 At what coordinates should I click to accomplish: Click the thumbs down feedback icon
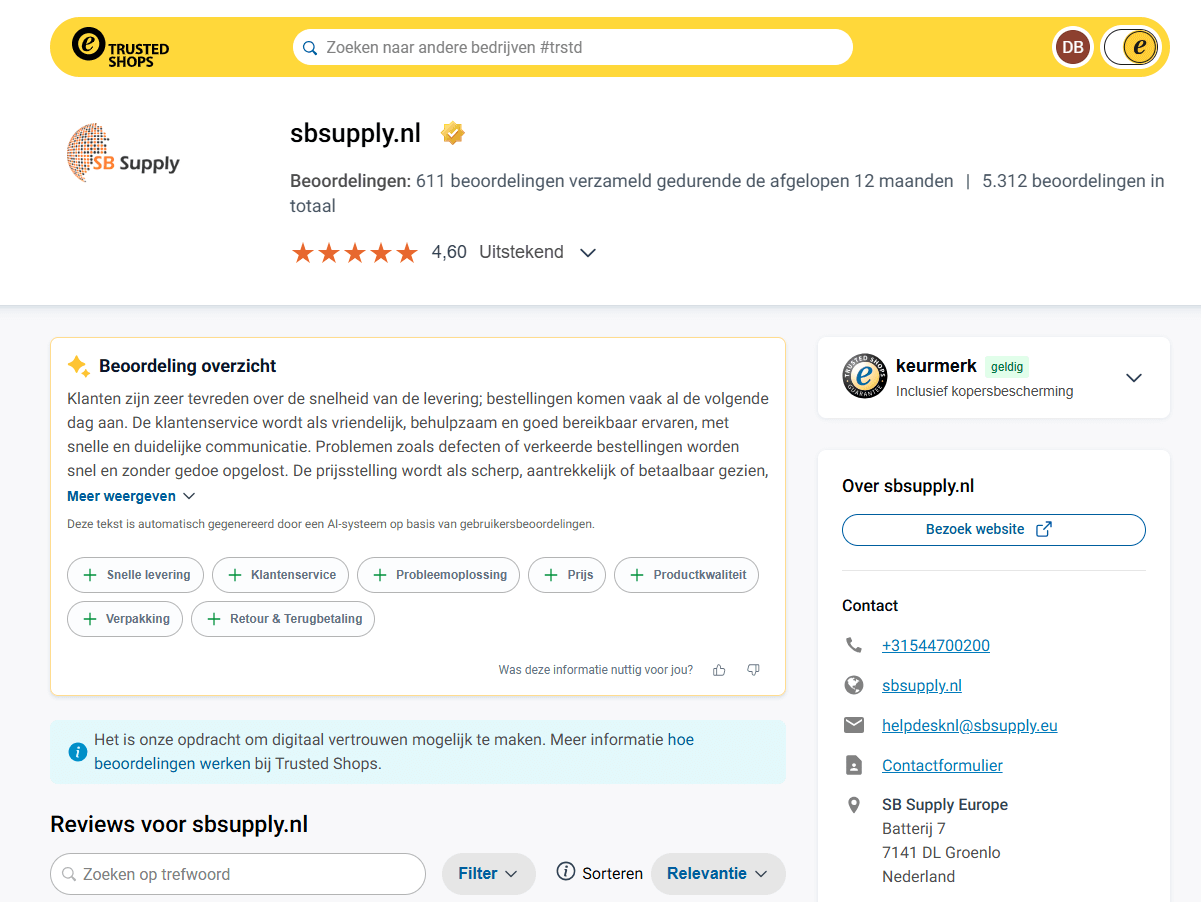[x=753, y=670]
